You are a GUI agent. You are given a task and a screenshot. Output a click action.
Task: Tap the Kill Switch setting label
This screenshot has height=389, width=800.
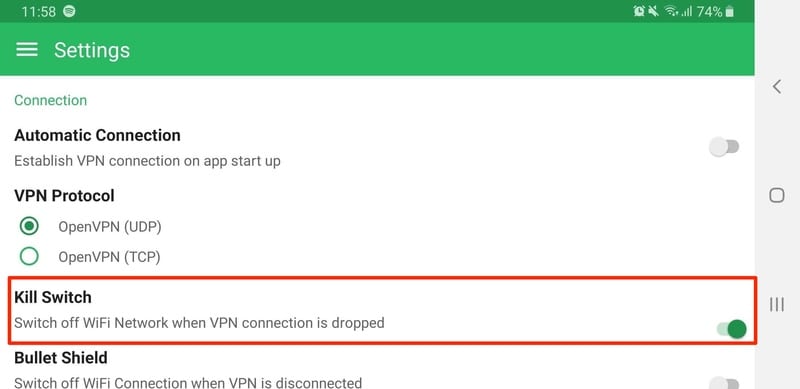pos(53,297)
